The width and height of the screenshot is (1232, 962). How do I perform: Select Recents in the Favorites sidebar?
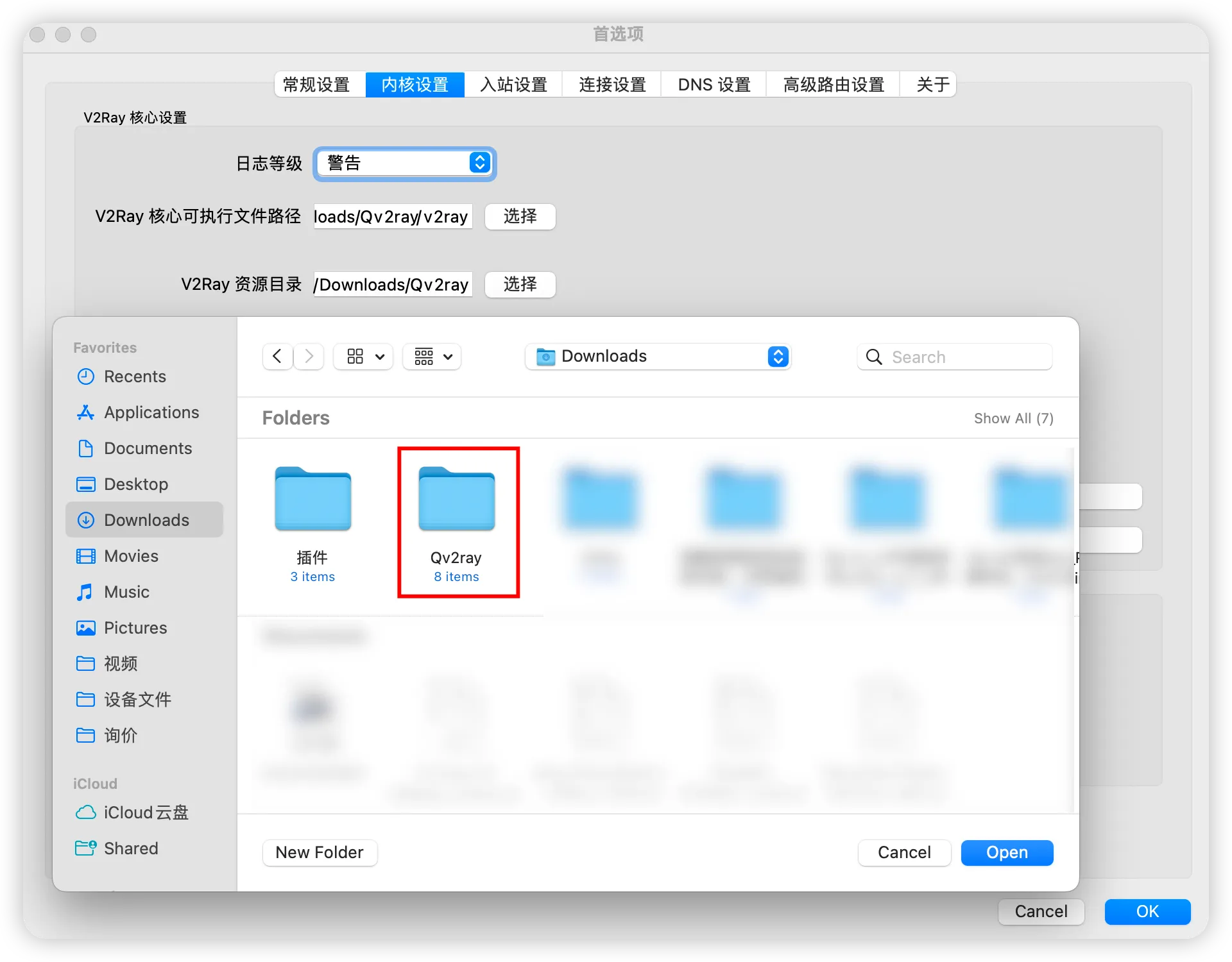134,376
